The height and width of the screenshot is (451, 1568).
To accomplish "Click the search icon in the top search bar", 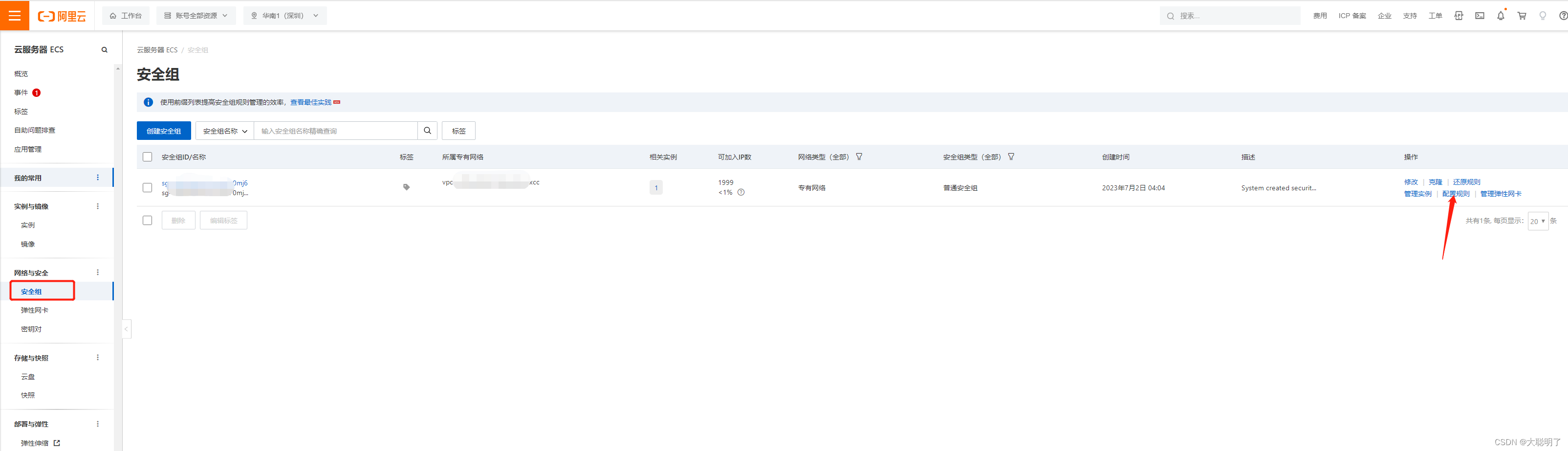I will [1171, 16].
